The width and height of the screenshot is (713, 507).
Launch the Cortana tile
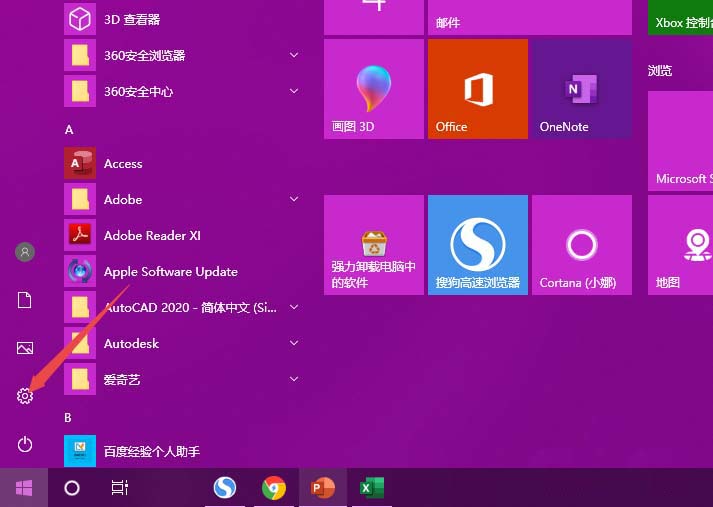click(x=581, y=245)
